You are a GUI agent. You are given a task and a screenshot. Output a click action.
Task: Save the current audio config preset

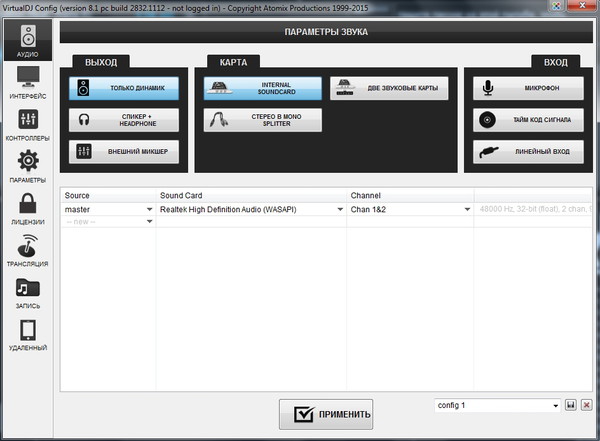click(x=570, y=406)
